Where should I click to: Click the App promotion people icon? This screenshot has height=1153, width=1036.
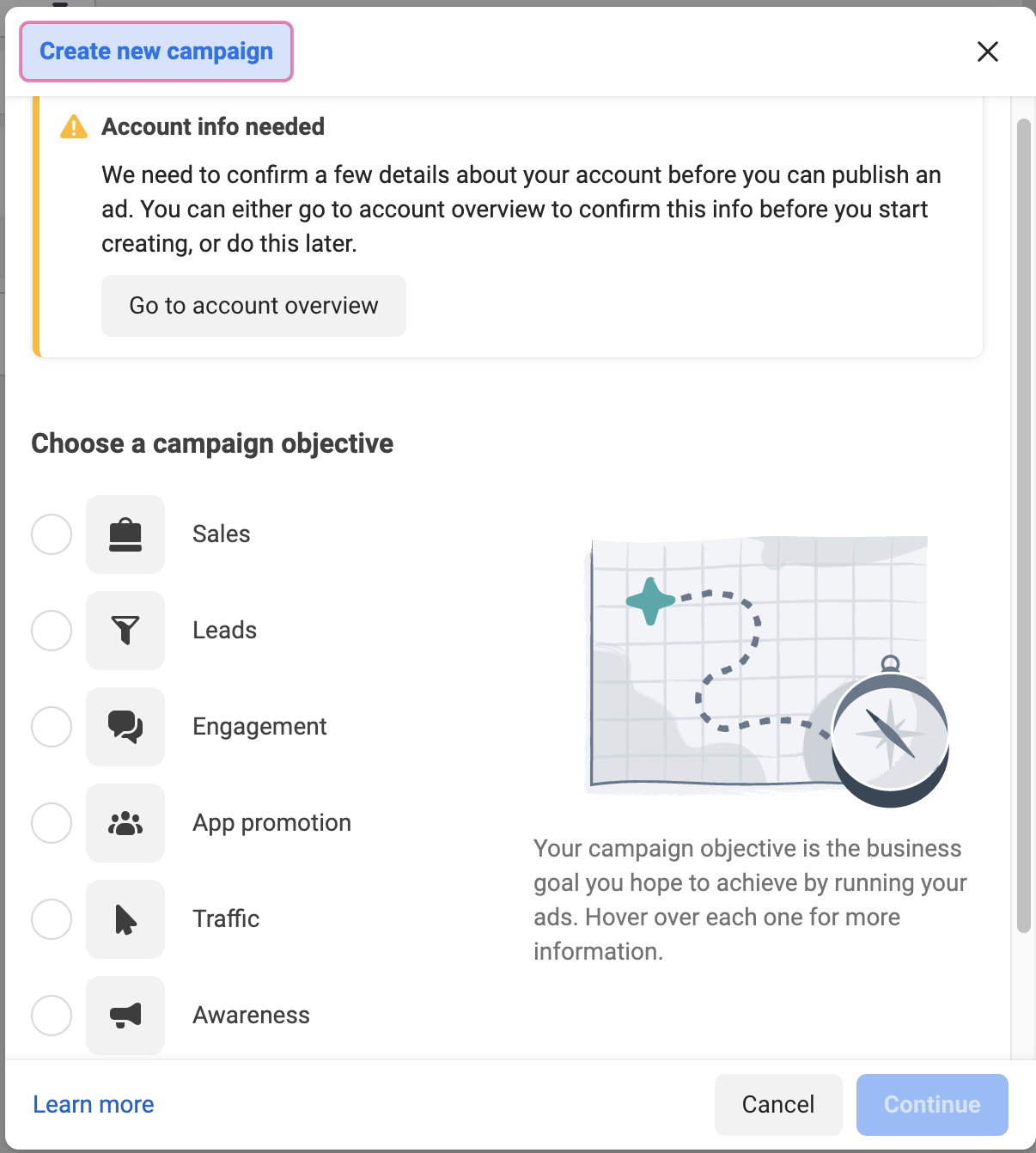coord(125,822)
